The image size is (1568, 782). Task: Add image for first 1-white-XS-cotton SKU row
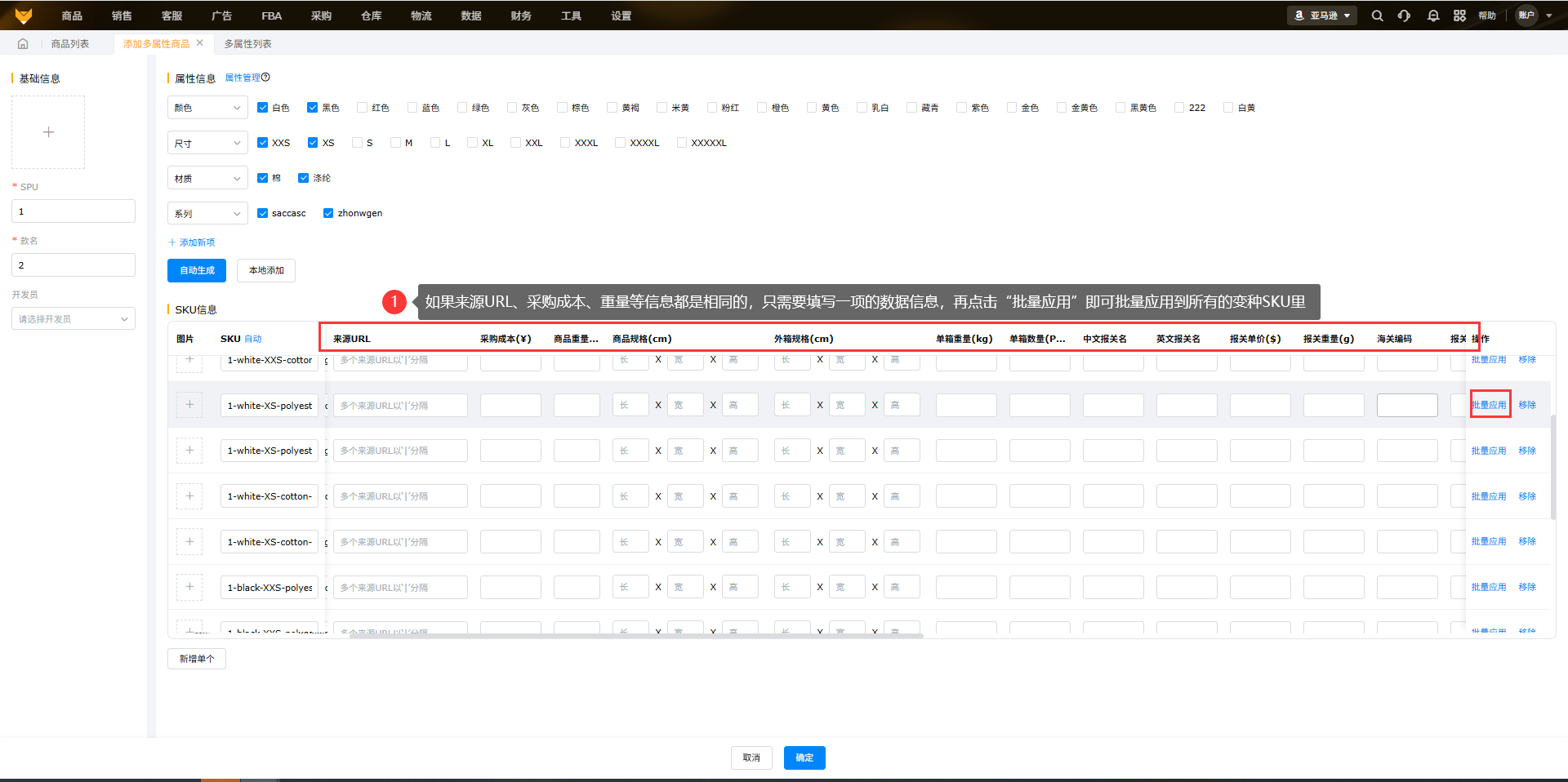189,496
